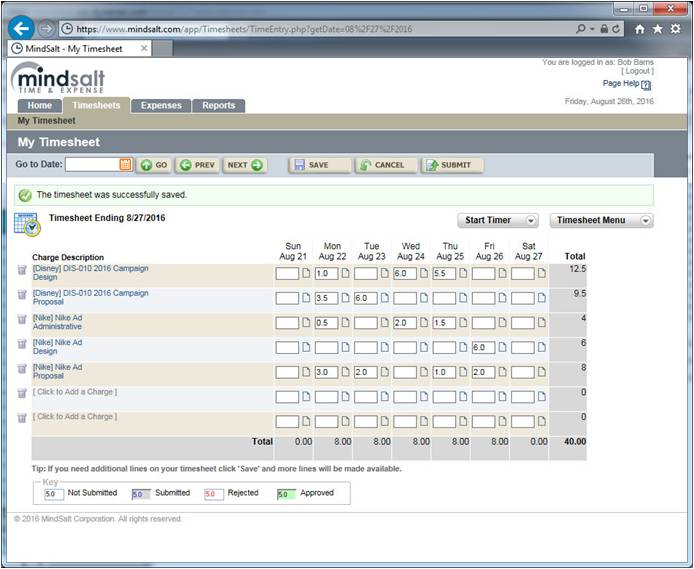Click the Logout link
This screenshot has height=569, width=694.
[637, 71]
